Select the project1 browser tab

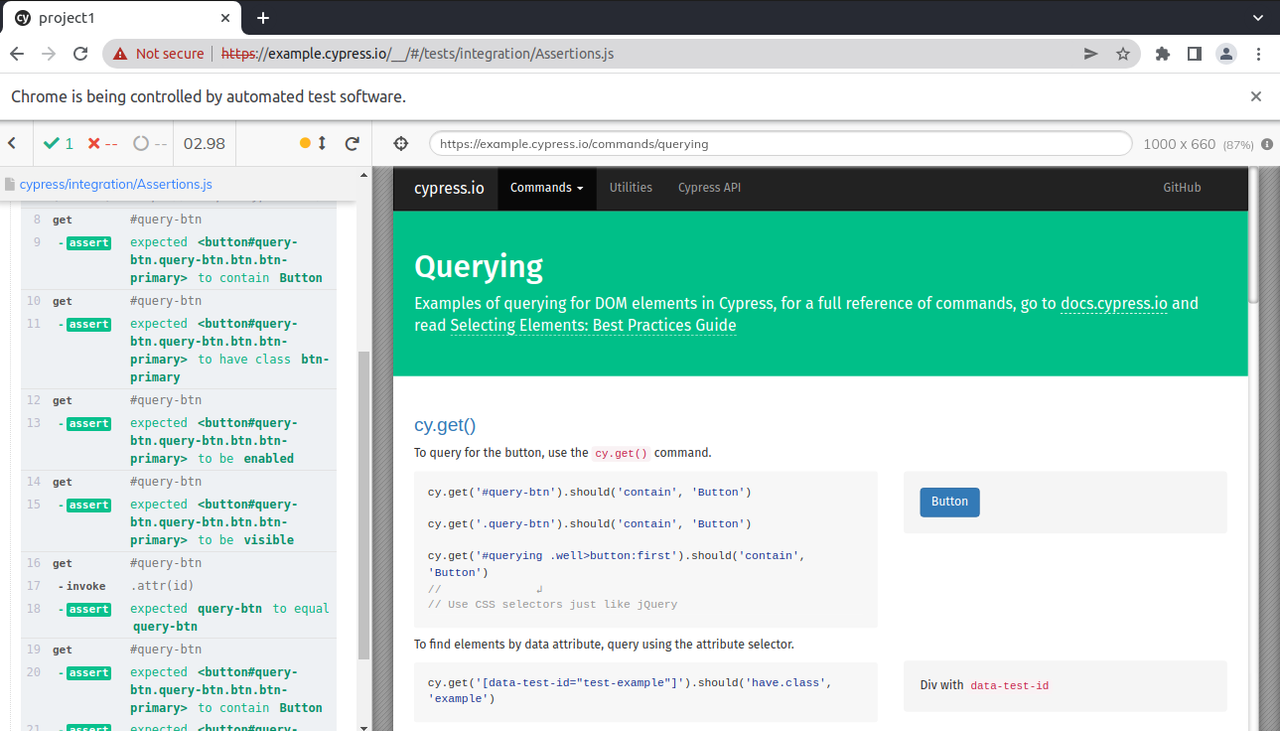[120, 18]
